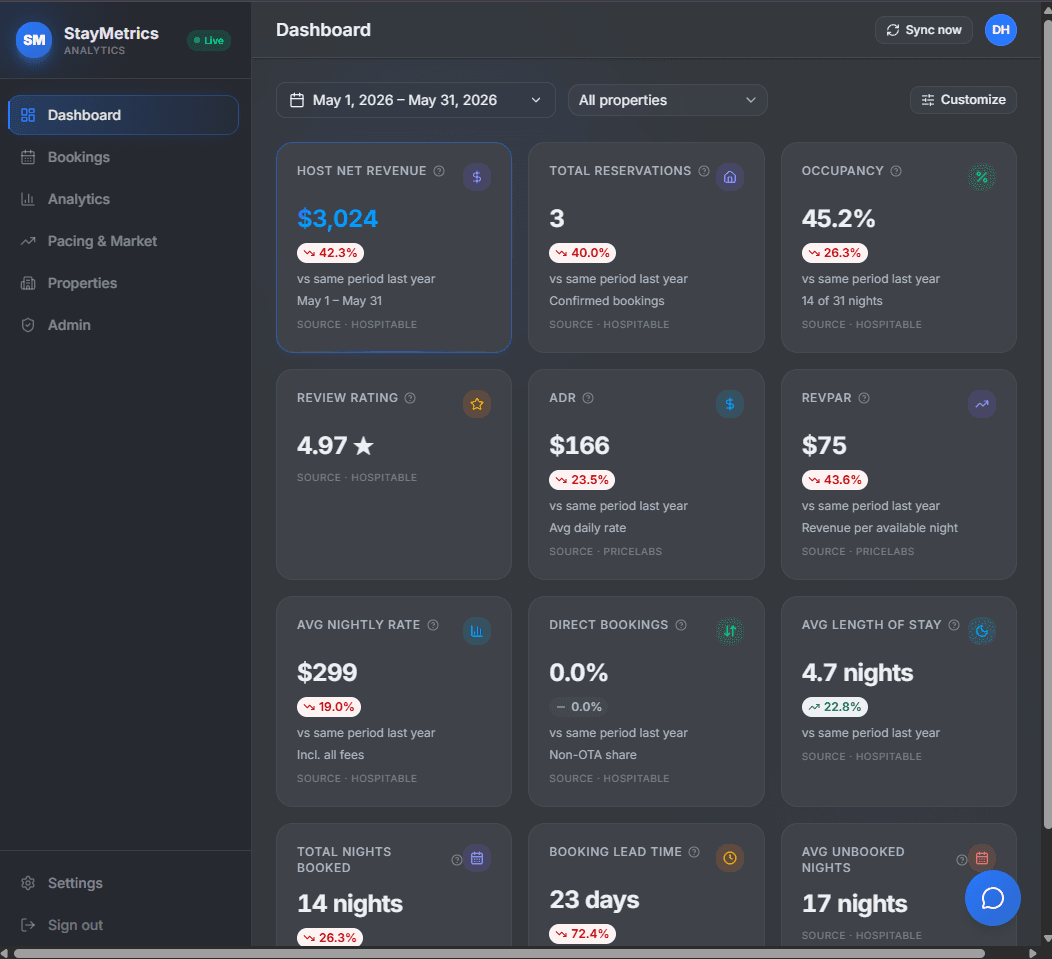Click the Direct Bookings arrows icon
The image size is (1052, 959).
point(730,631)
